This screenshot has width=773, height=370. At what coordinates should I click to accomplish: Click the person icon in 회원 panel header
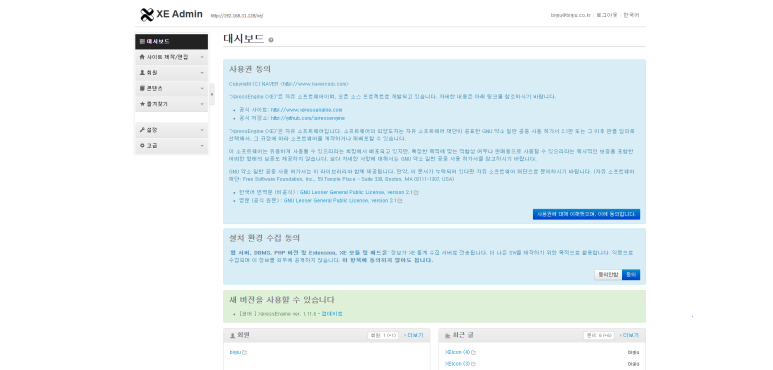[x=232, y=335]
